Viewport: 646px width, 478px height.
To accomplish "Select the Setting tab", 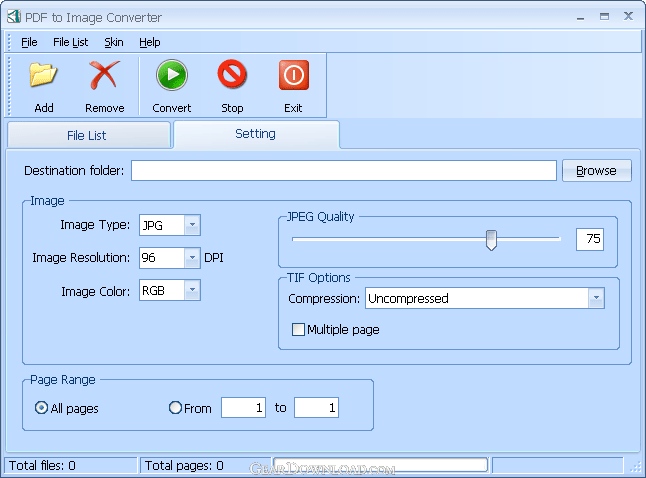I will pos(256,134).
